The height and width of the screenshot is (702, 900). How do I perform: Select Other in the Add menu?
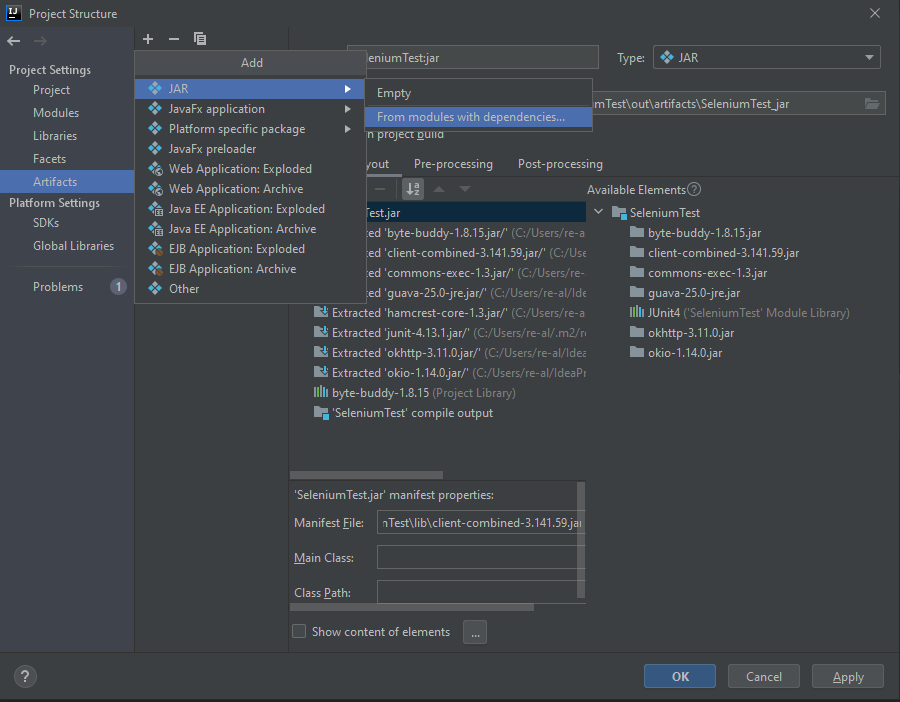tap(250, 289)
